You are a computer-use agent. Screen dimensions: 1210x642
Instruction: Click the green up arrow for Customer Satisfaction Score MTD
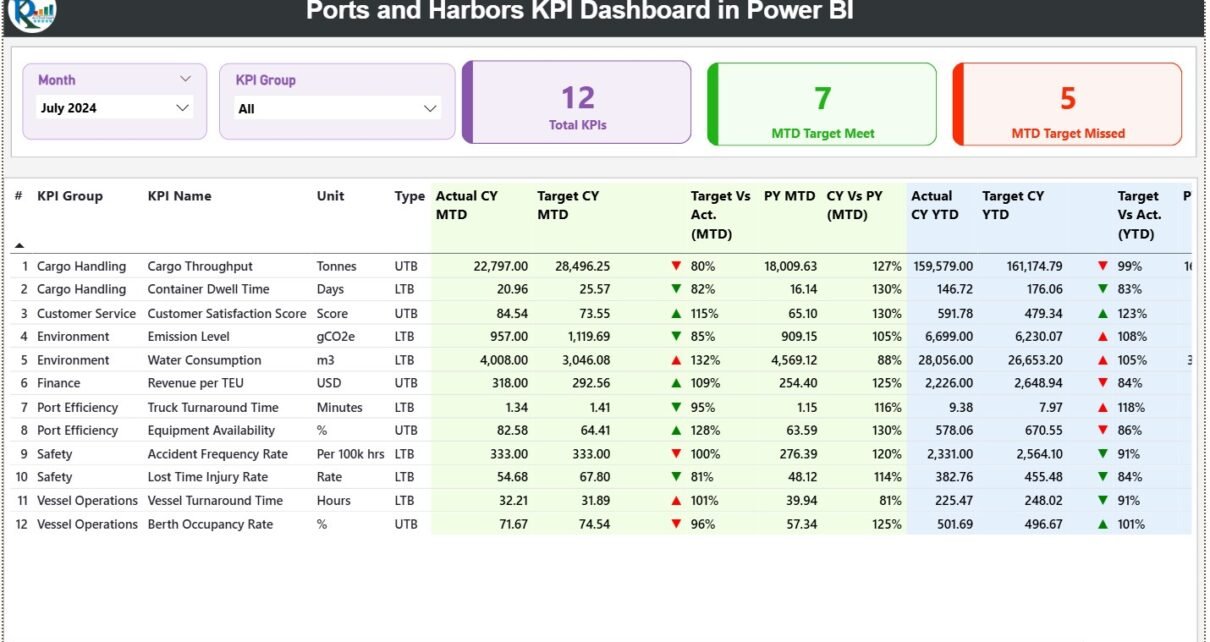[x=677, y=314]
